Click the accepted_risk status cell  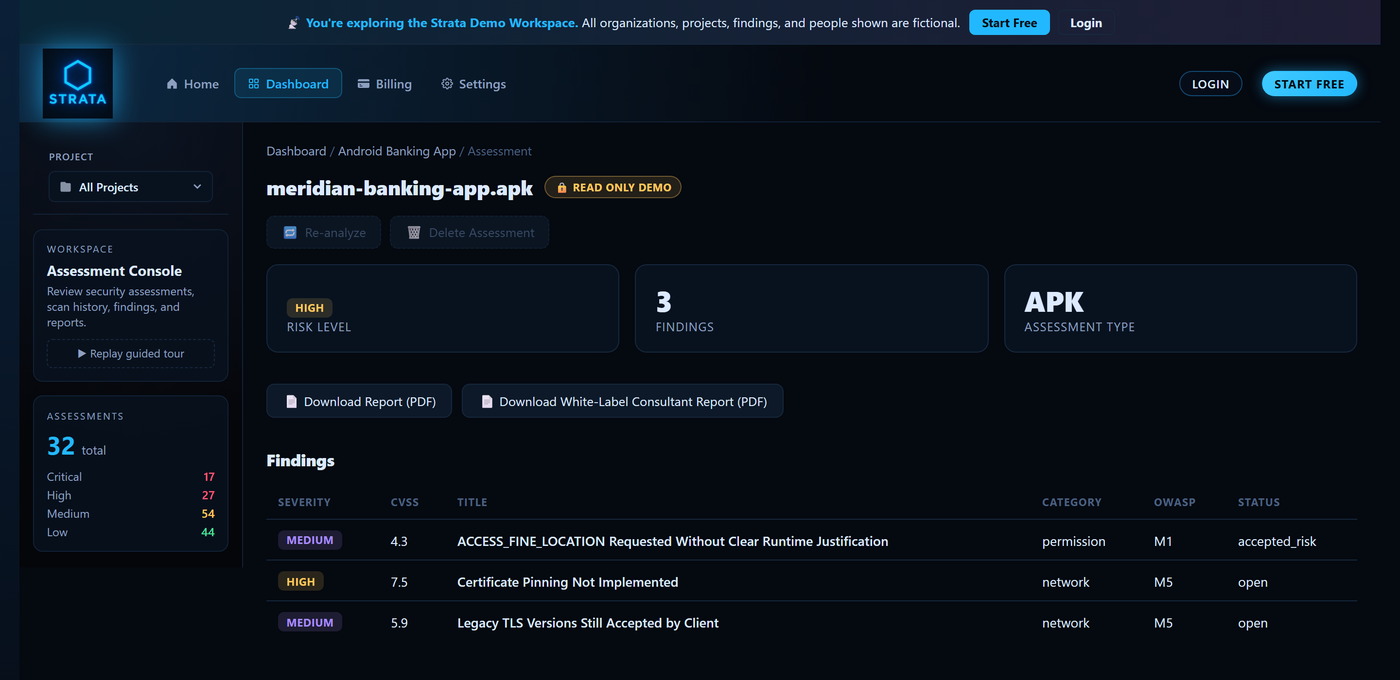[1277, 541]
